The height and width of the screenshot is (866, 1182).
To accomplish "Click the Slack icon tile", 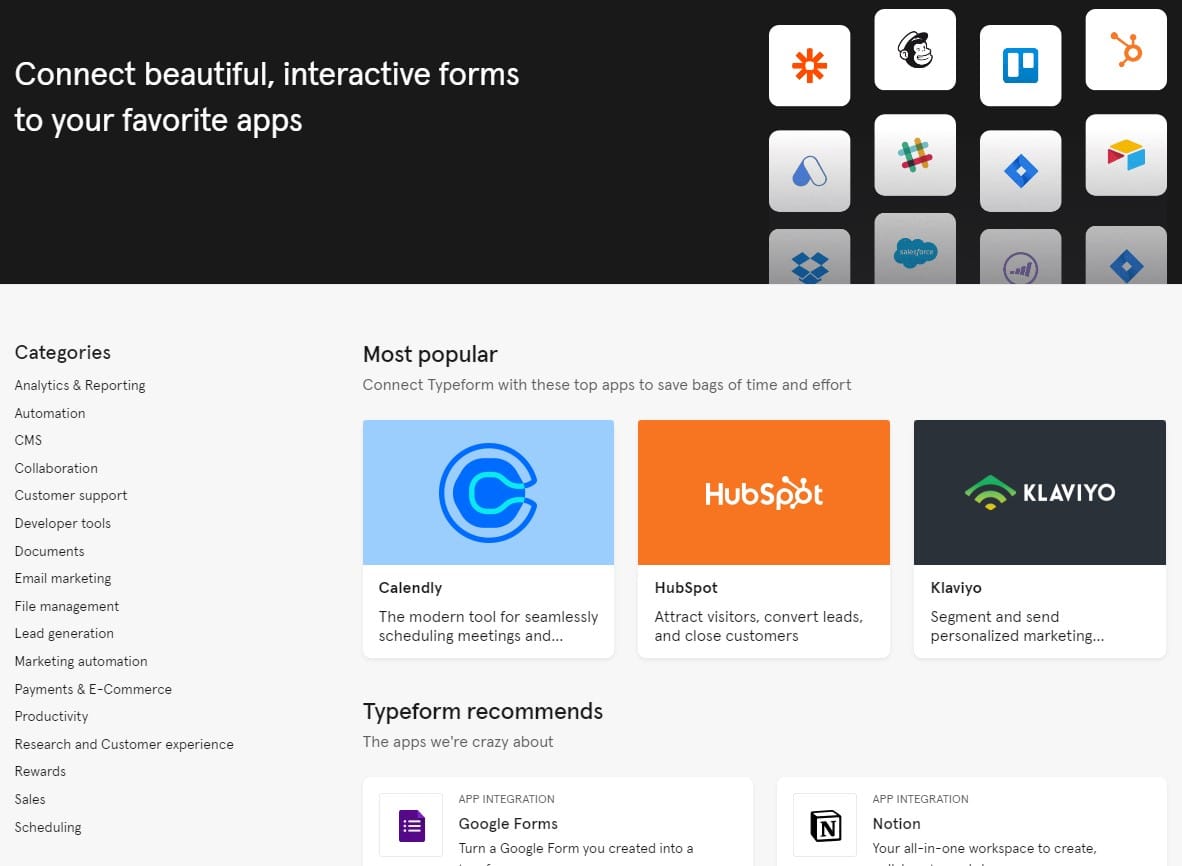I will coord(915,155).
